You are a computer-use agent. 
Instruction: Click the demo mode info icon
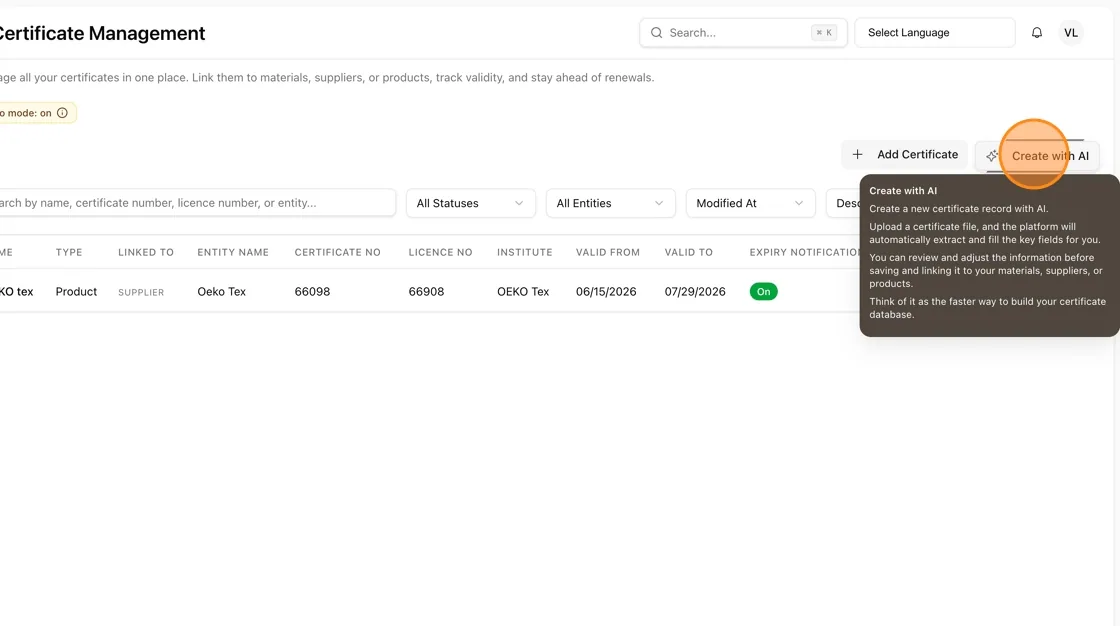pos(62,113)
